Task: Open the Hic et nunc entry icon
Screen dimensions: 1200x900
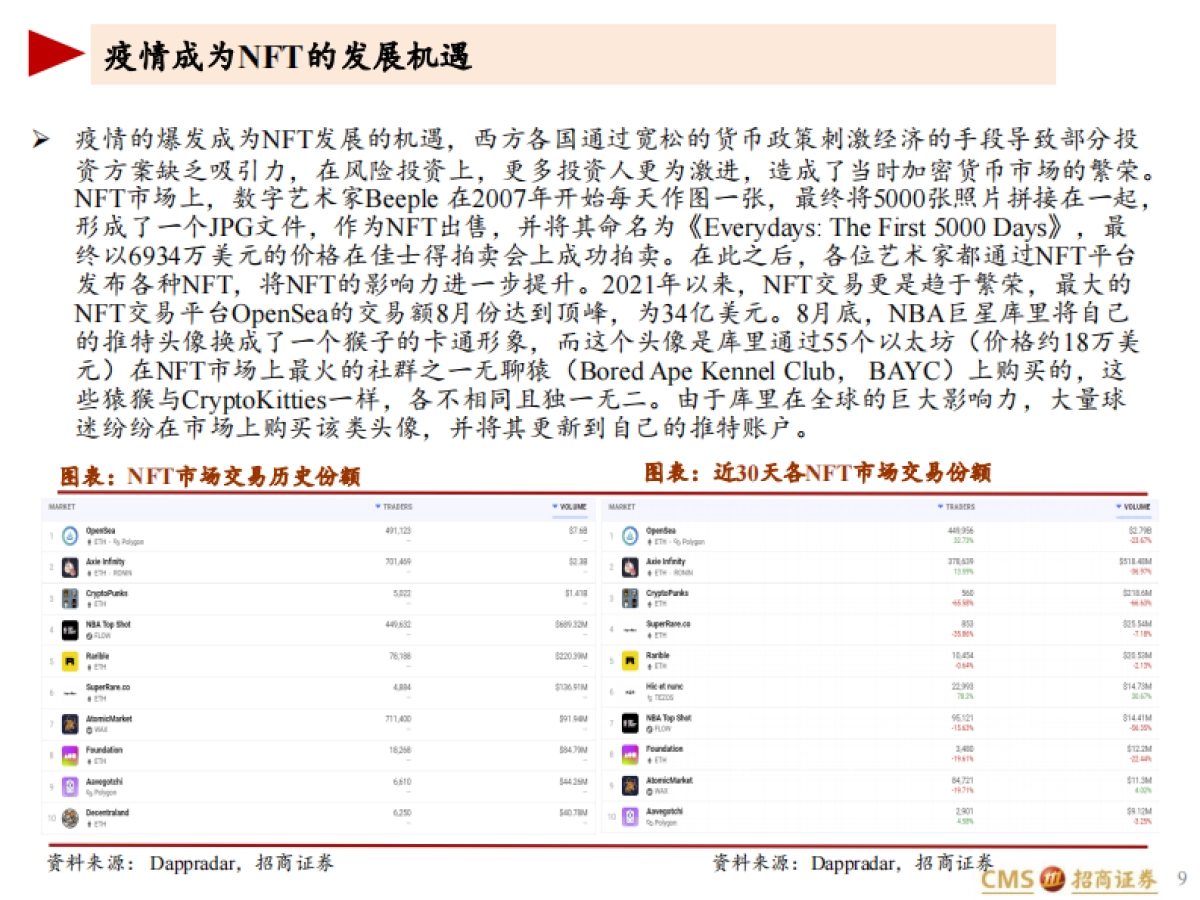Action: click(x=630, y=691)
